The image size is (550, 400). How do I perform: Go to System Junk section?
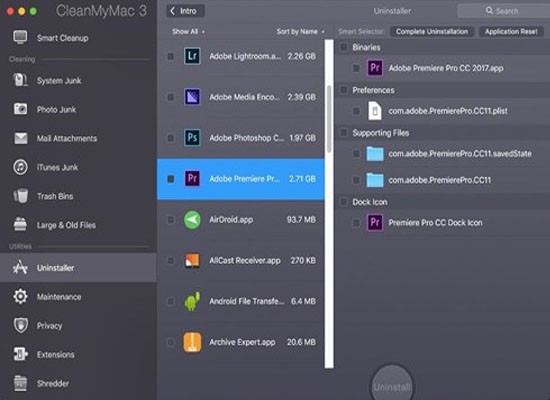(78, 80)
